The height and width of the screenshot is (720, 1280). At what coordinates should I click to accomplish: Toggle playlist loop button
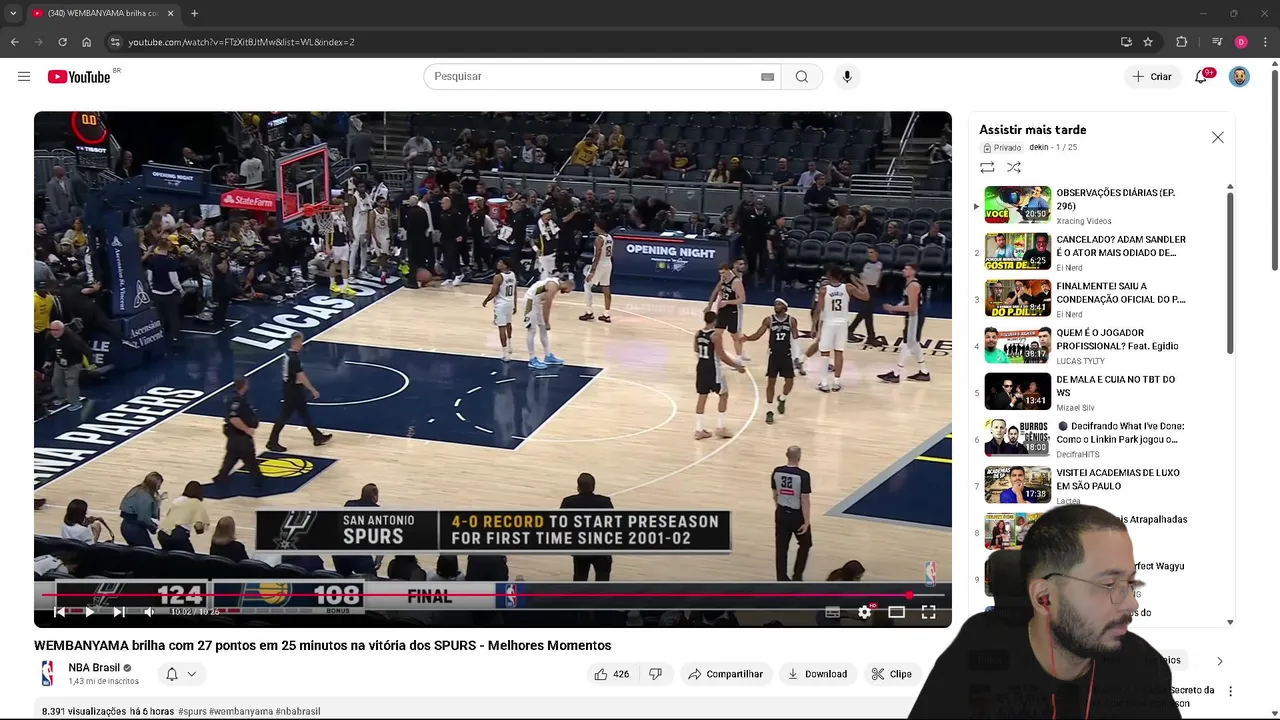coord(987,168)
